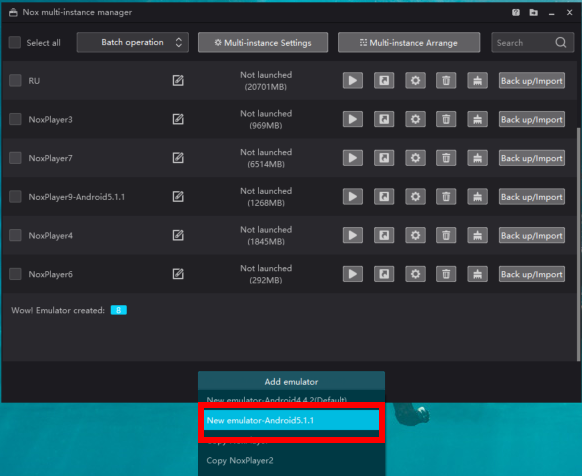This screenshot has width=582, height=476.
Task: Check the RU emulator checkbox
Action: (x=15, y=80)
